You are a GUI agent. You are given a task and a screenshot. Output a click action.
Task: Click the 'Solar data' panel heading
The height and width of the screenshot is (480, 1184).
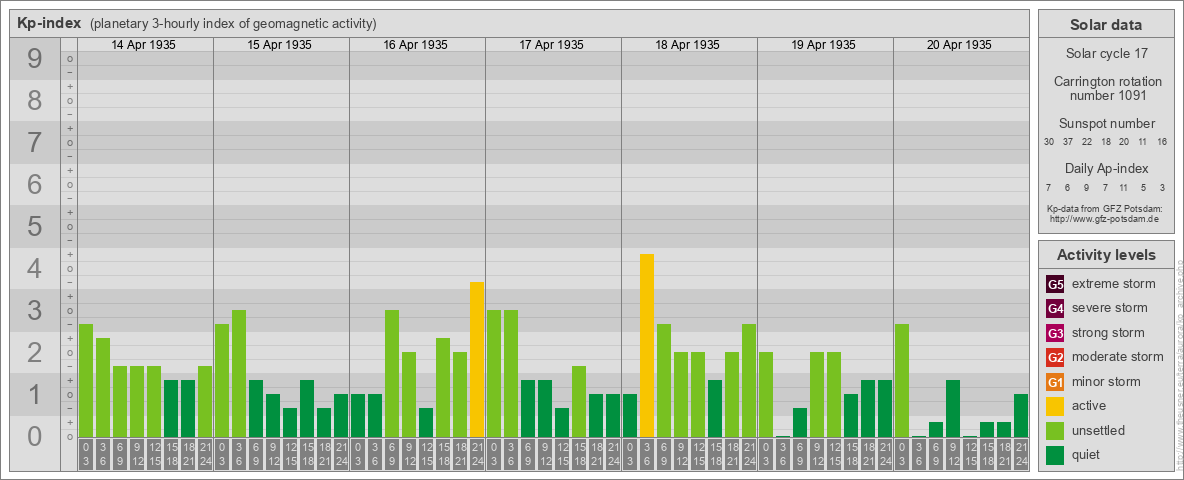pyautogui.click(x=1105, y=25)
